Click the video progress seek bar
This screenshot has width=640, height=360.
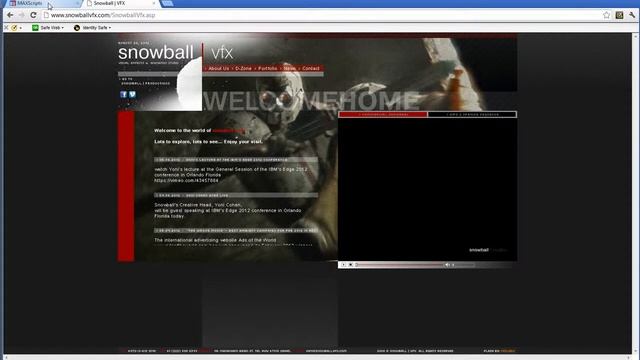point(399,265)
